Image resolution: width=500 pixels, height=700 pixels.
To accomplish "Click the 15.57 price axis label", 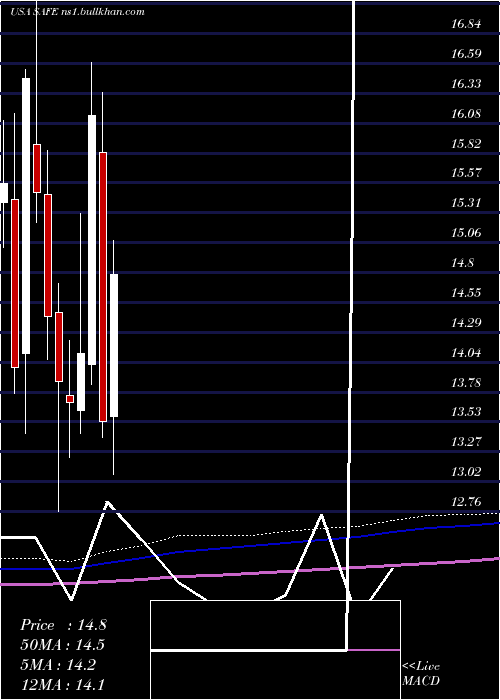I will [x=466, y=173].
